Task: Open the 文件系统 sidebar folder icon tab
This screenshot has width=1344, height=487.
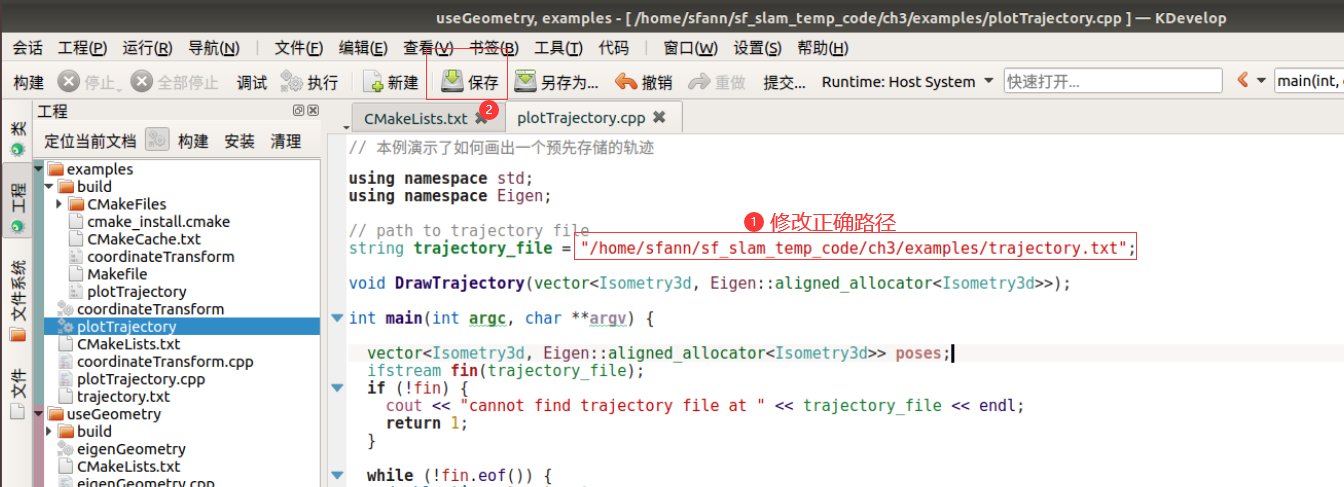Action: pyautogui.click(x=17, y=300)
